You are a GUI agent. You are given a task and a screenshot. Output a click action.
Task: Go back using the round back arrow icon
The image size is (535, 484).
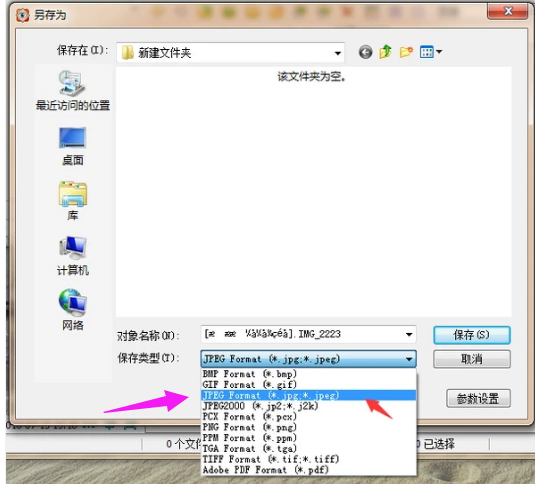[x=365, y=52]
